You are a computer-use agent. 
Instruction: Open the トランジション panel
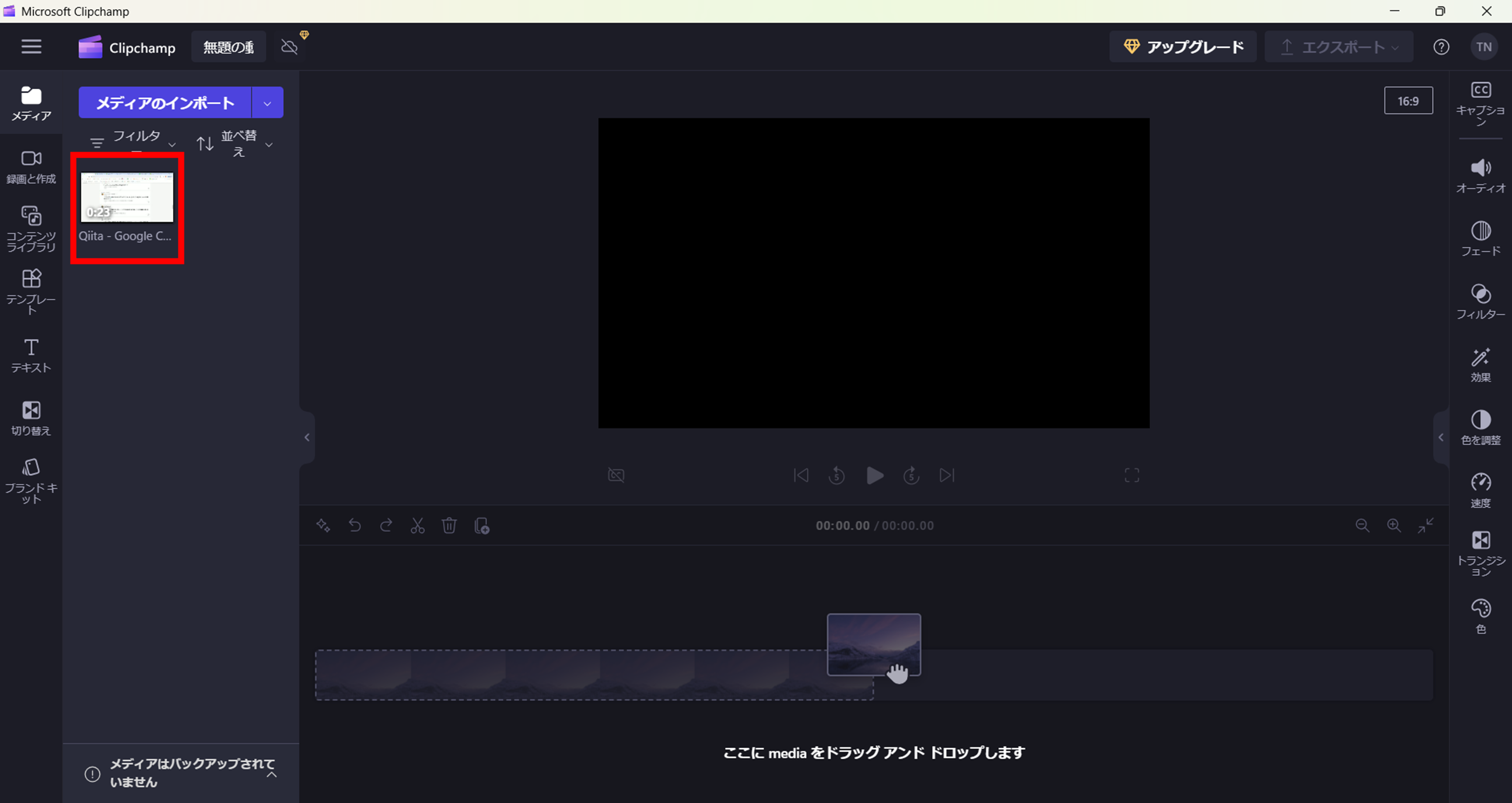1480,550
